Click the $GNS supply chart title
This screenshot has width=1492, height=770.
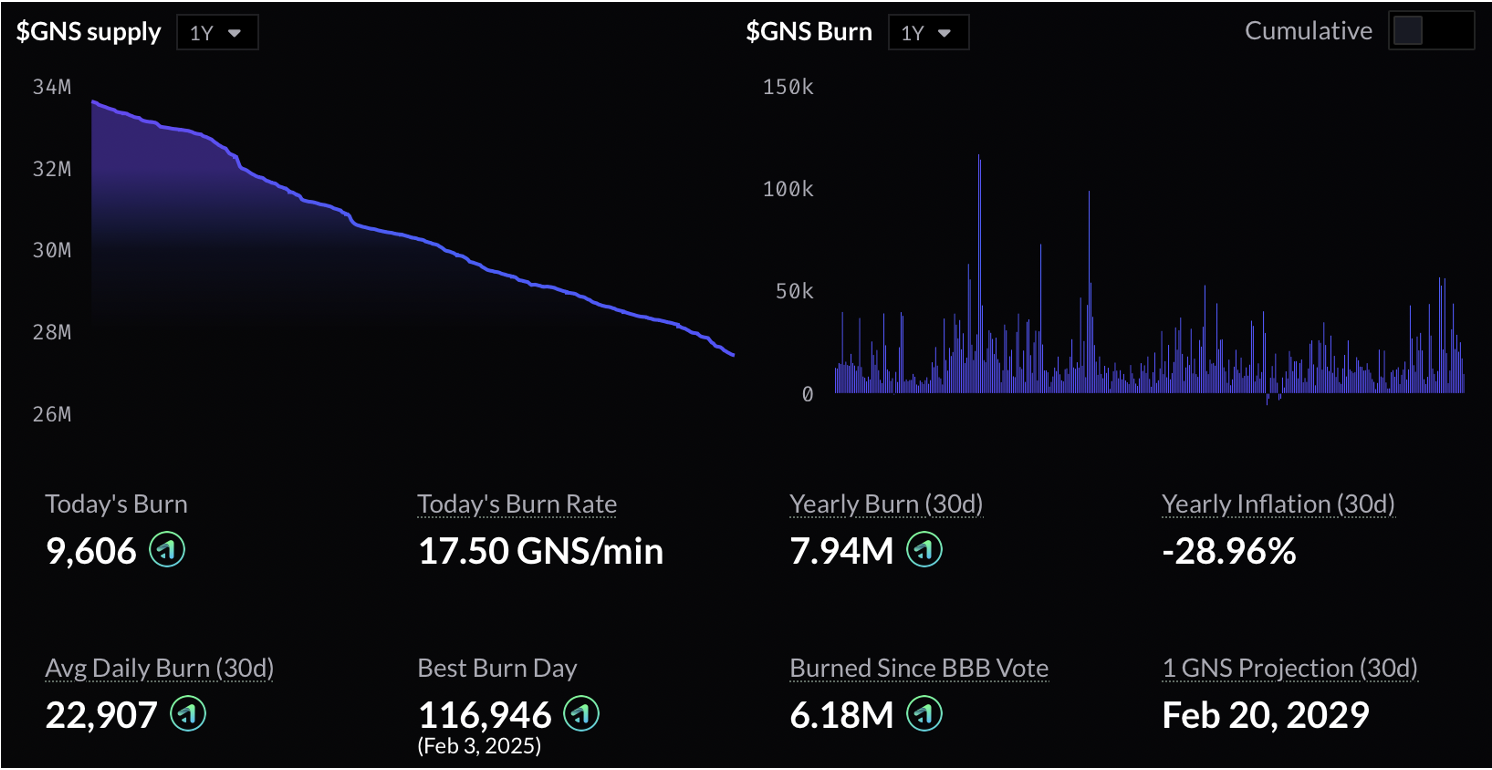[x=89, y=32]
